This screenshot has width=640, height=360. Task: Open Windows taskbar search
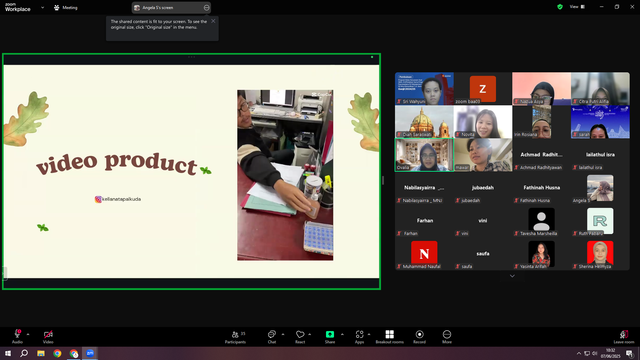pyautogui.click(x=24, y=353)
